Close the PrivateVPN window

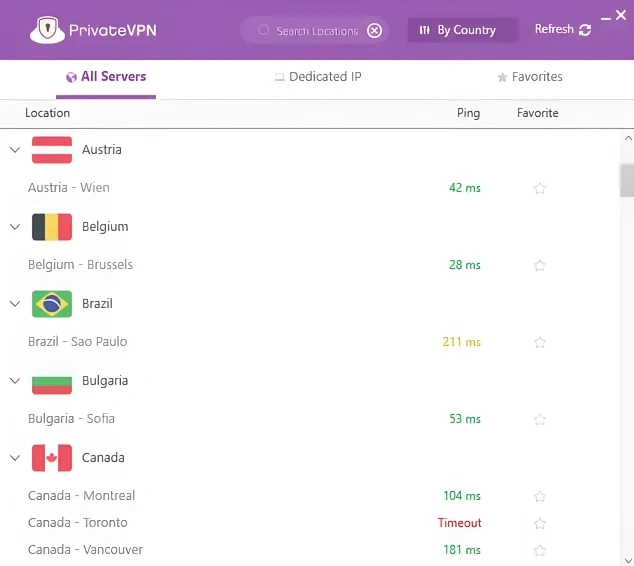(x=621, y=15)
